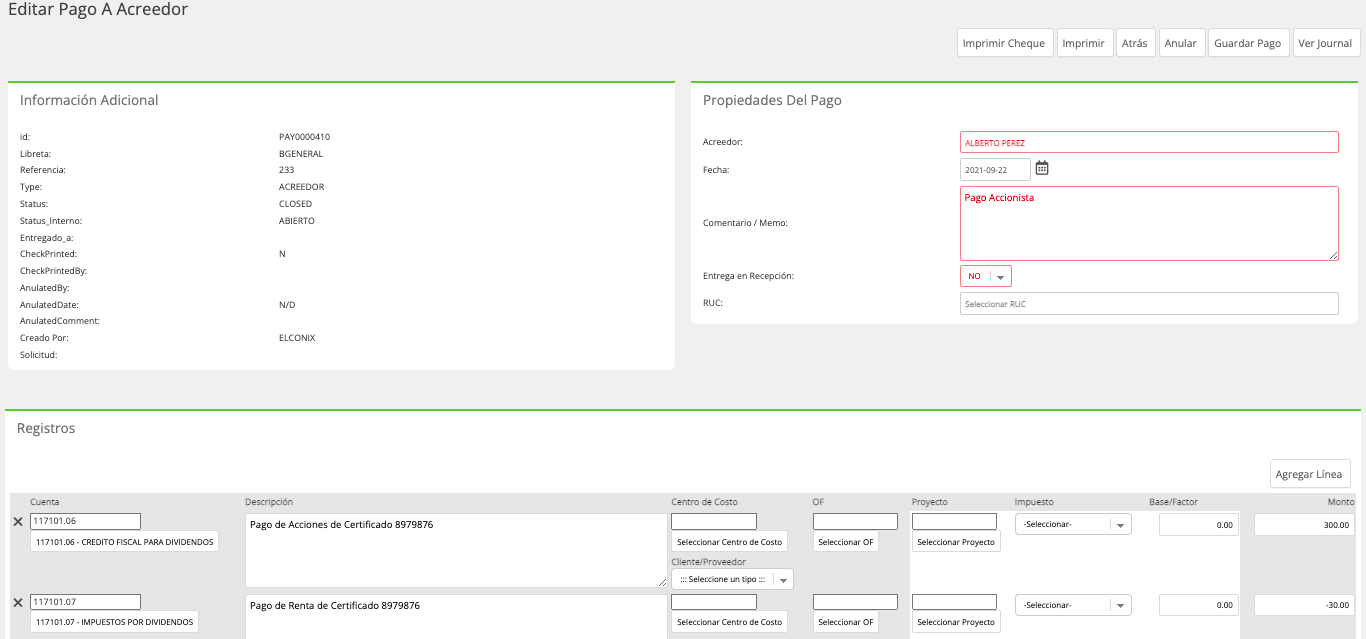Focus the RUC selection field

click(x=1149, y=303)
